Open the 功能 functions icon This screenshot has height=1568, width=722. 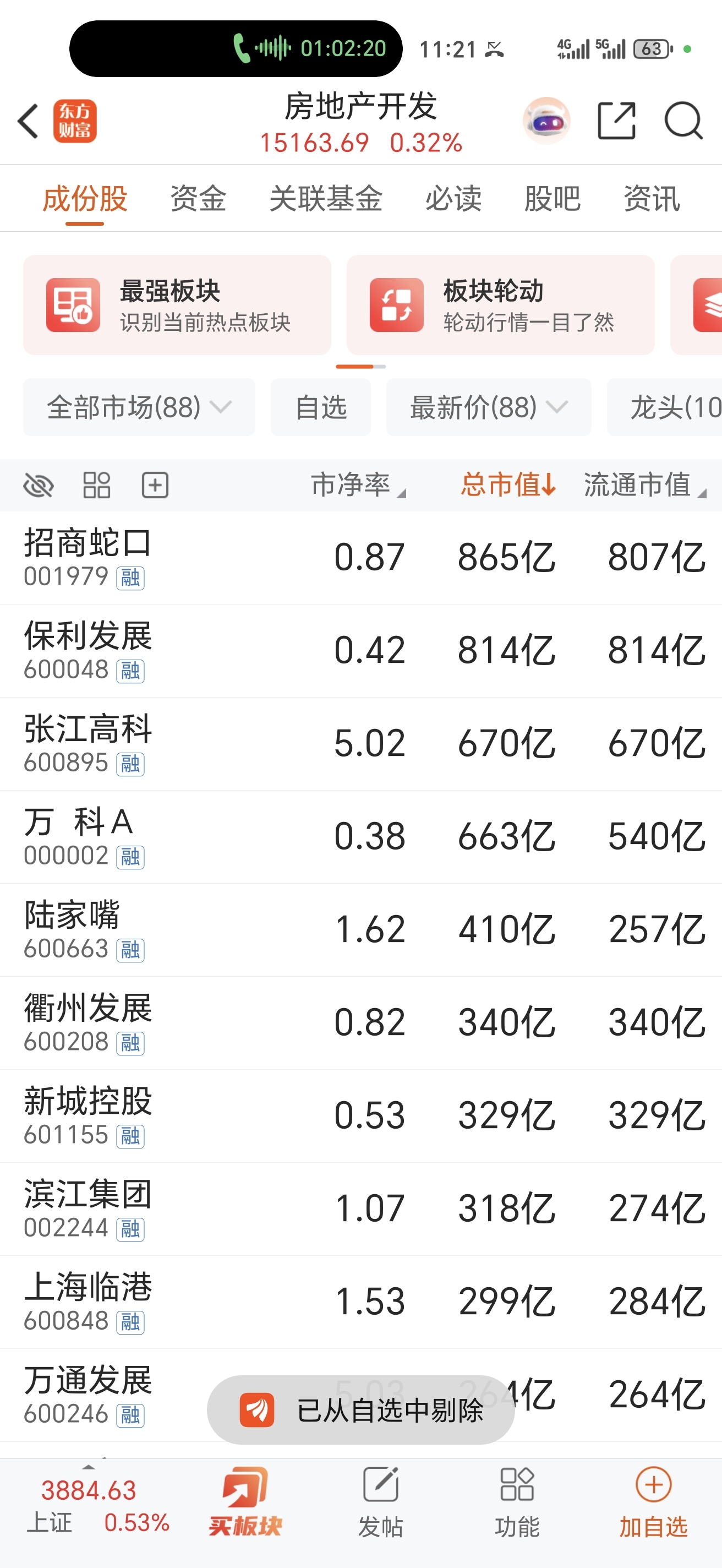click(517, 1502)
